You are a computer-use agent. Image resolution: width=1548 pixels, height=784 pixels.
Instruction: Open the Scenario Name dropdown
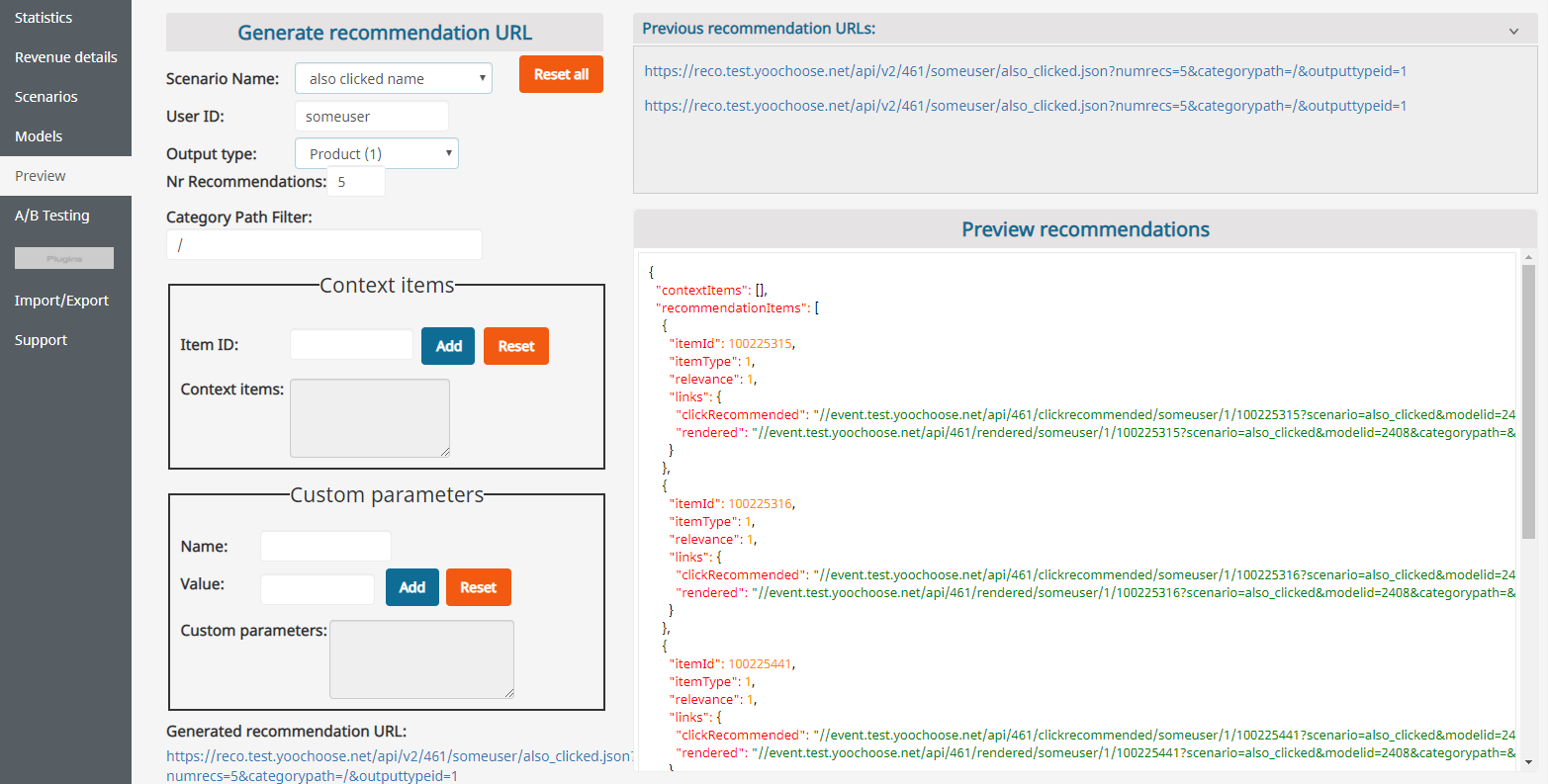(394, 79)
